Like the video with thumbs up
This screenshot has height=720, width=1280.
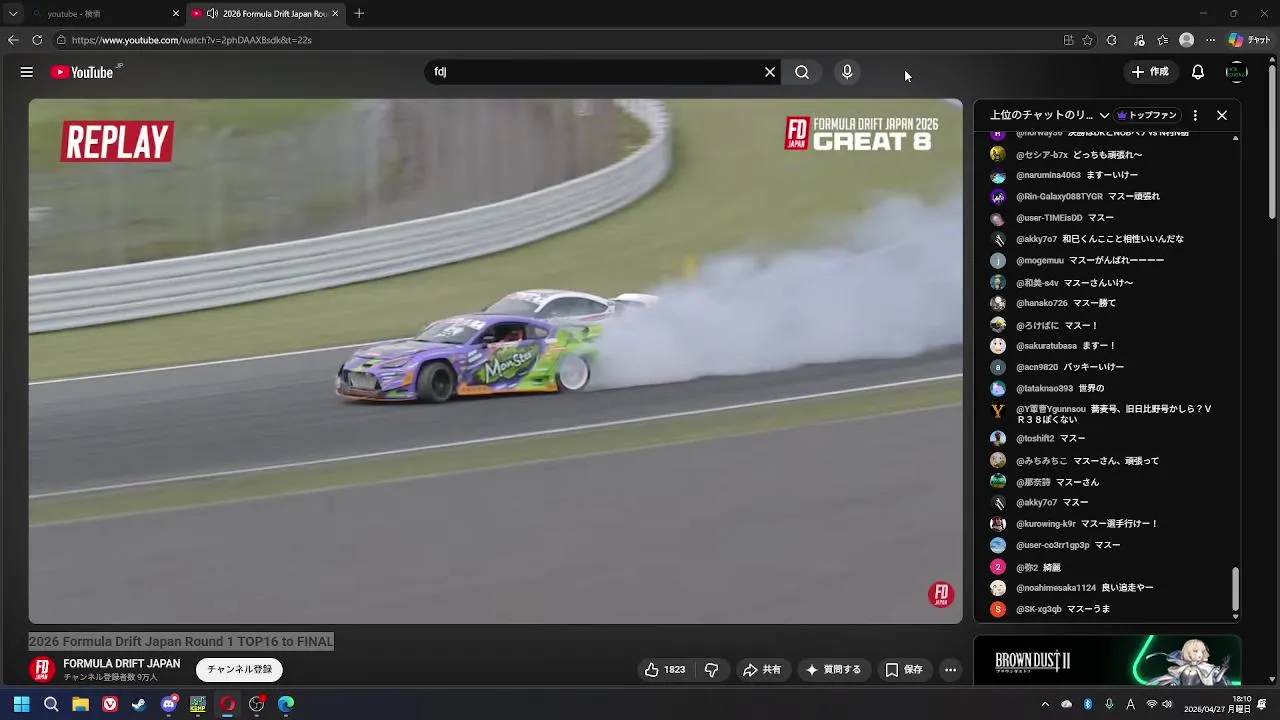click(x=665, y=670)
